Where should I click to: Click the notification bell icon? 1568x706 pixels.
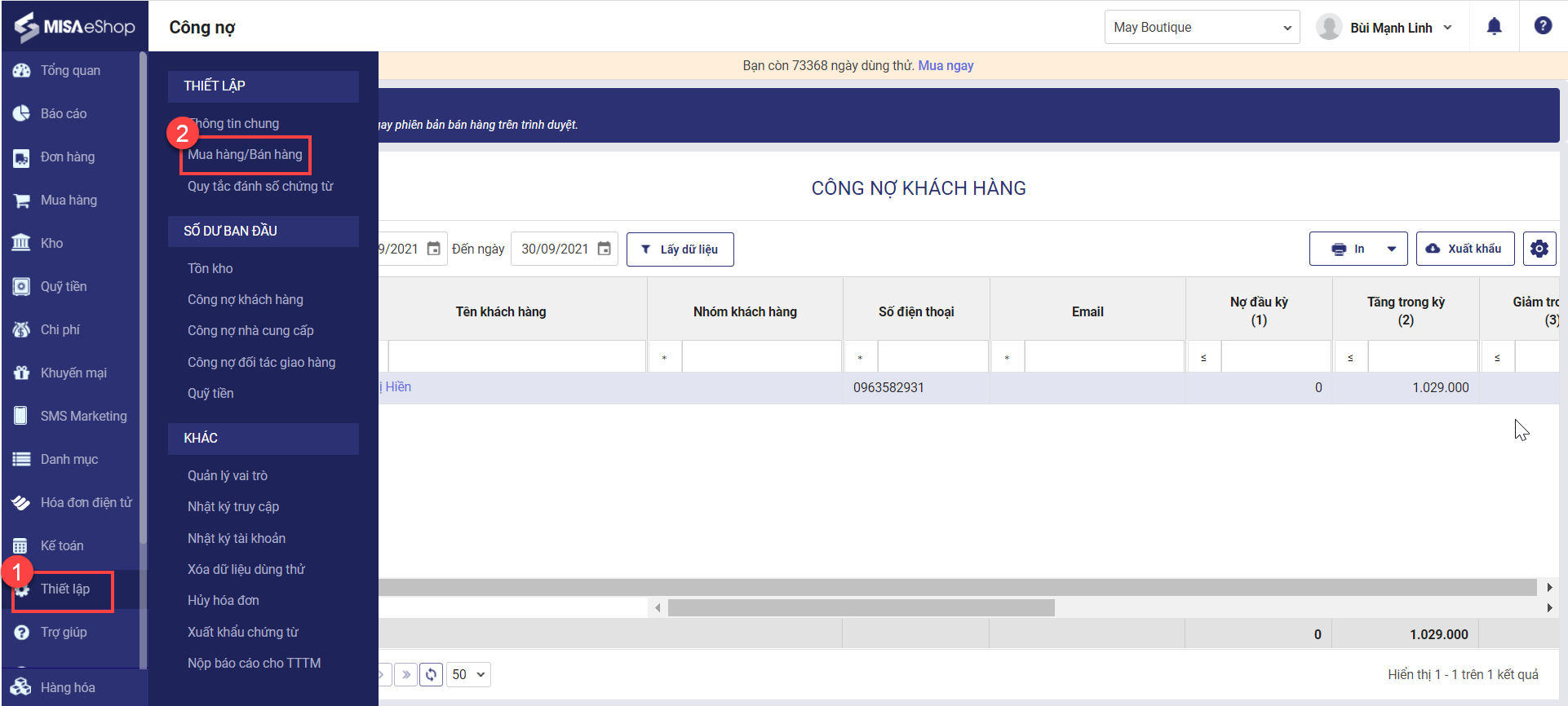[x=1494, y=27]
